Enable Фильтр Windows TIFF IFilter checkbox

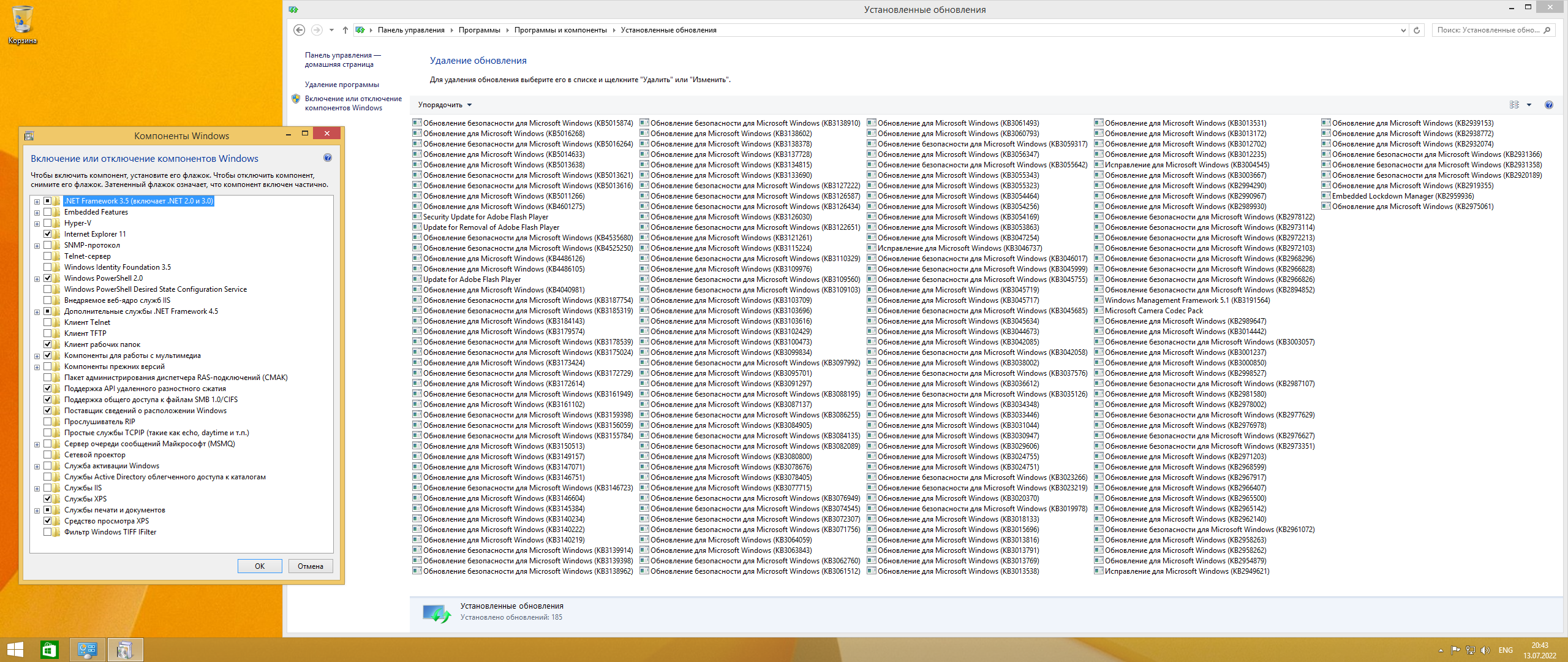pyautogui.click(x=47, y=532)
